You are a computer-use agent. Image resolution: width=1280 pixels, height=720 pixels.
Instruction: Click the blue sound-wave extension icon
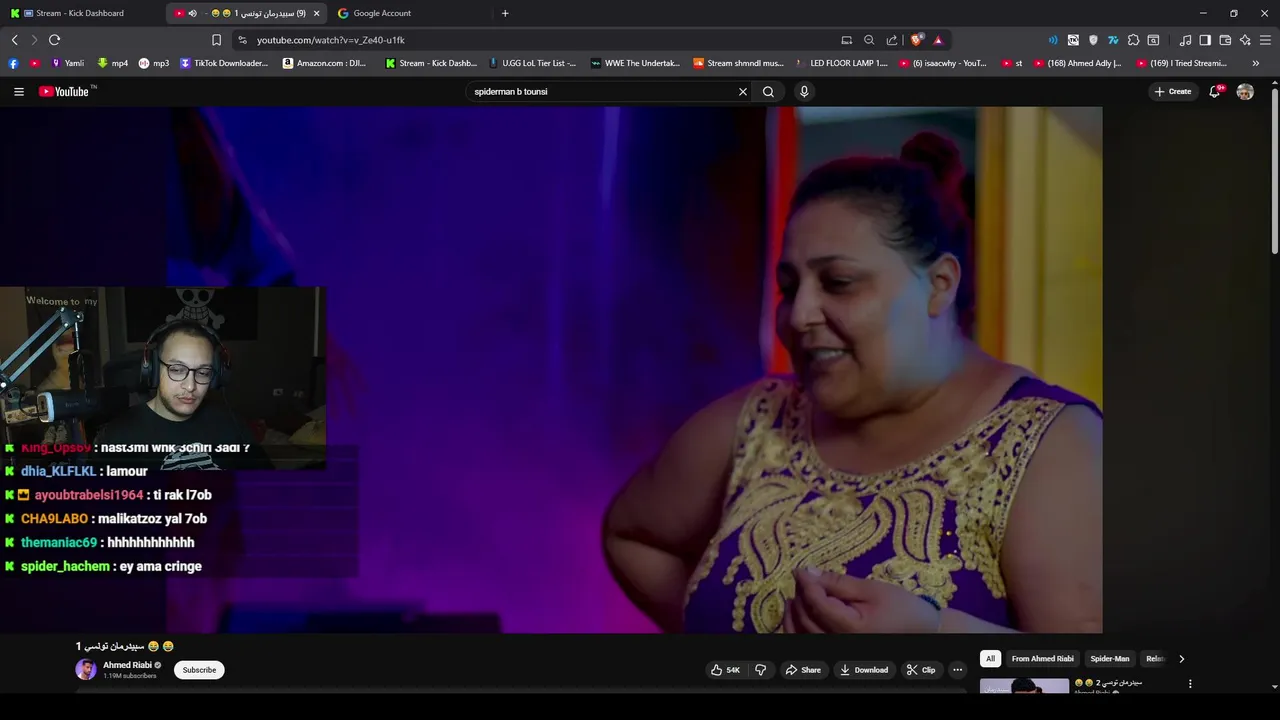(x=1053, y=40)
